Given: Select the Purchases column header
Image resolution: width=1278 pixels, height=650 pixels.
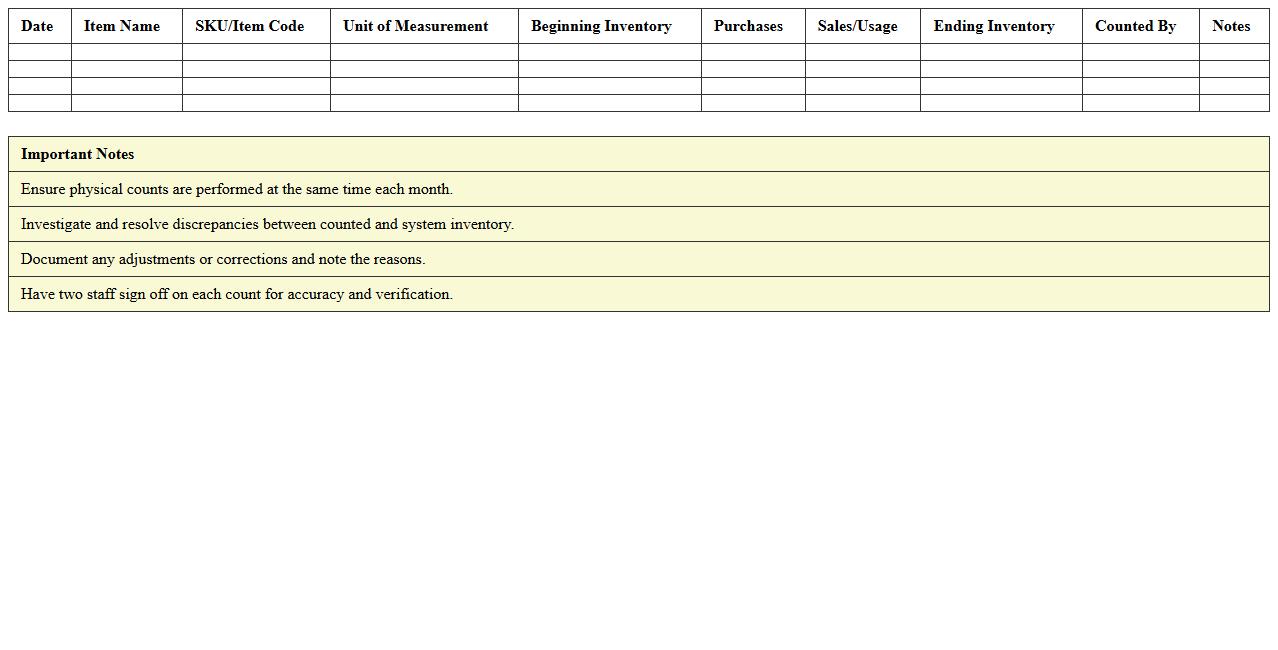Looking at the screenshot, I should point(748,26).
